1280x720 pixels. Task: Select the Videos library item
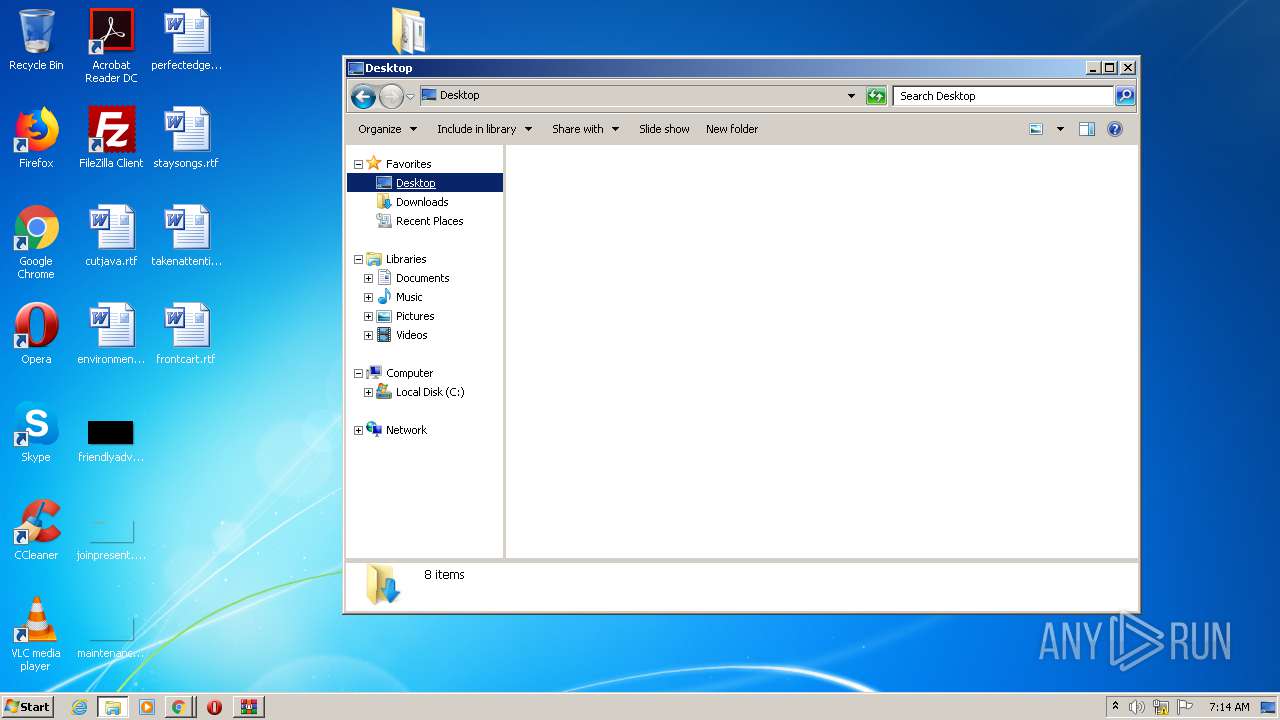point(411,335)
